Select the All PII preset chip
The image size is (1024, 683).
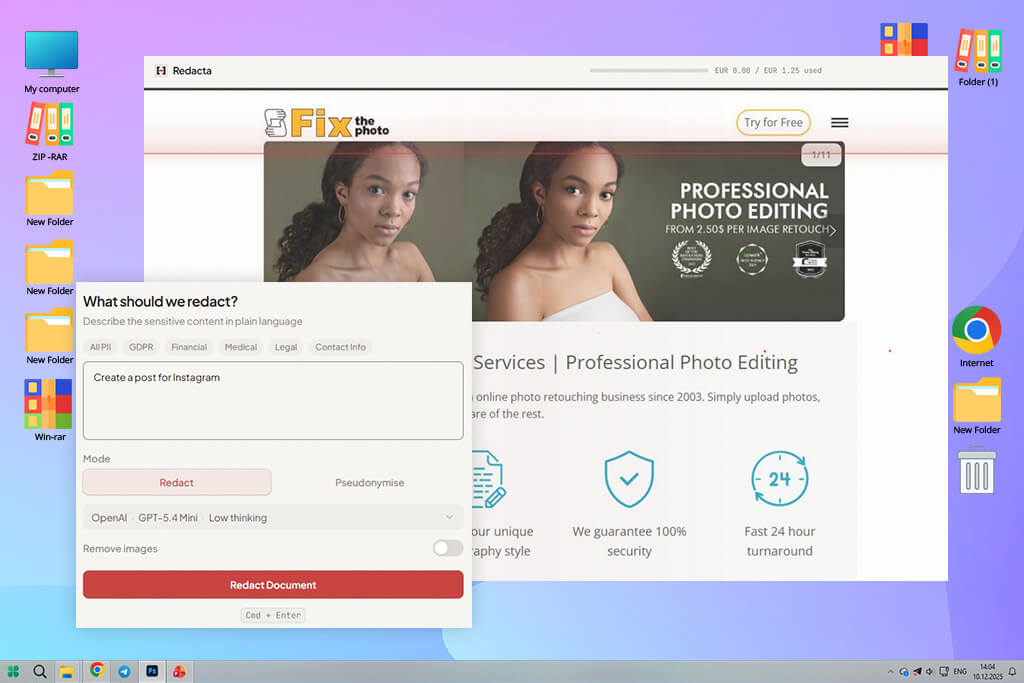click(x=101, y=347)
